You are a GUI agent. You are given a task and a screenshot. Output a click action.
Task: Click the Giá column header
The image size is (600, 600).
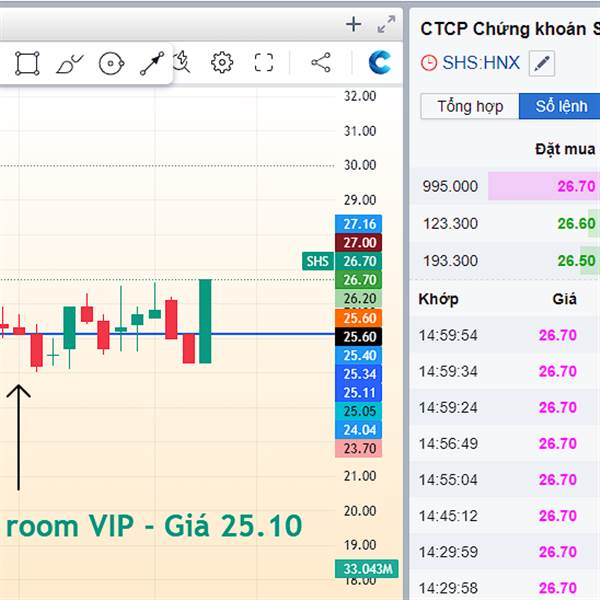564,299
